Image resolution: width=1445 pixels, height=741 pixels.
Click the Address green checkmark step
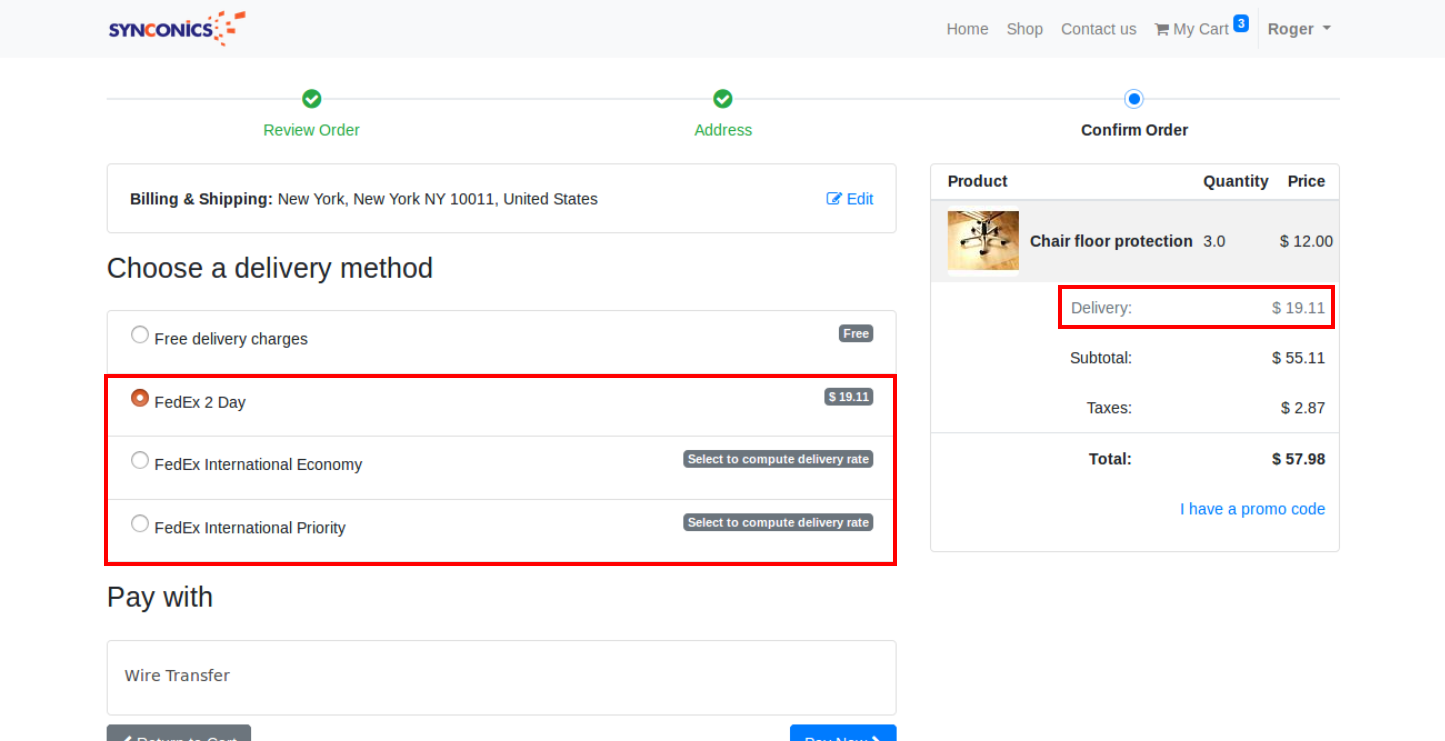coord(723,99)
